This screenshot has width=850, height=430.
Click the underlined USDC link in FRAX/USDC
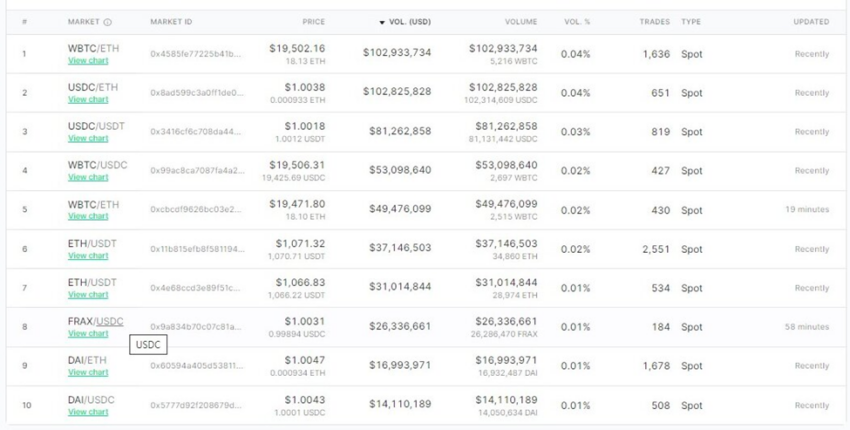click(x=110, y=322)
